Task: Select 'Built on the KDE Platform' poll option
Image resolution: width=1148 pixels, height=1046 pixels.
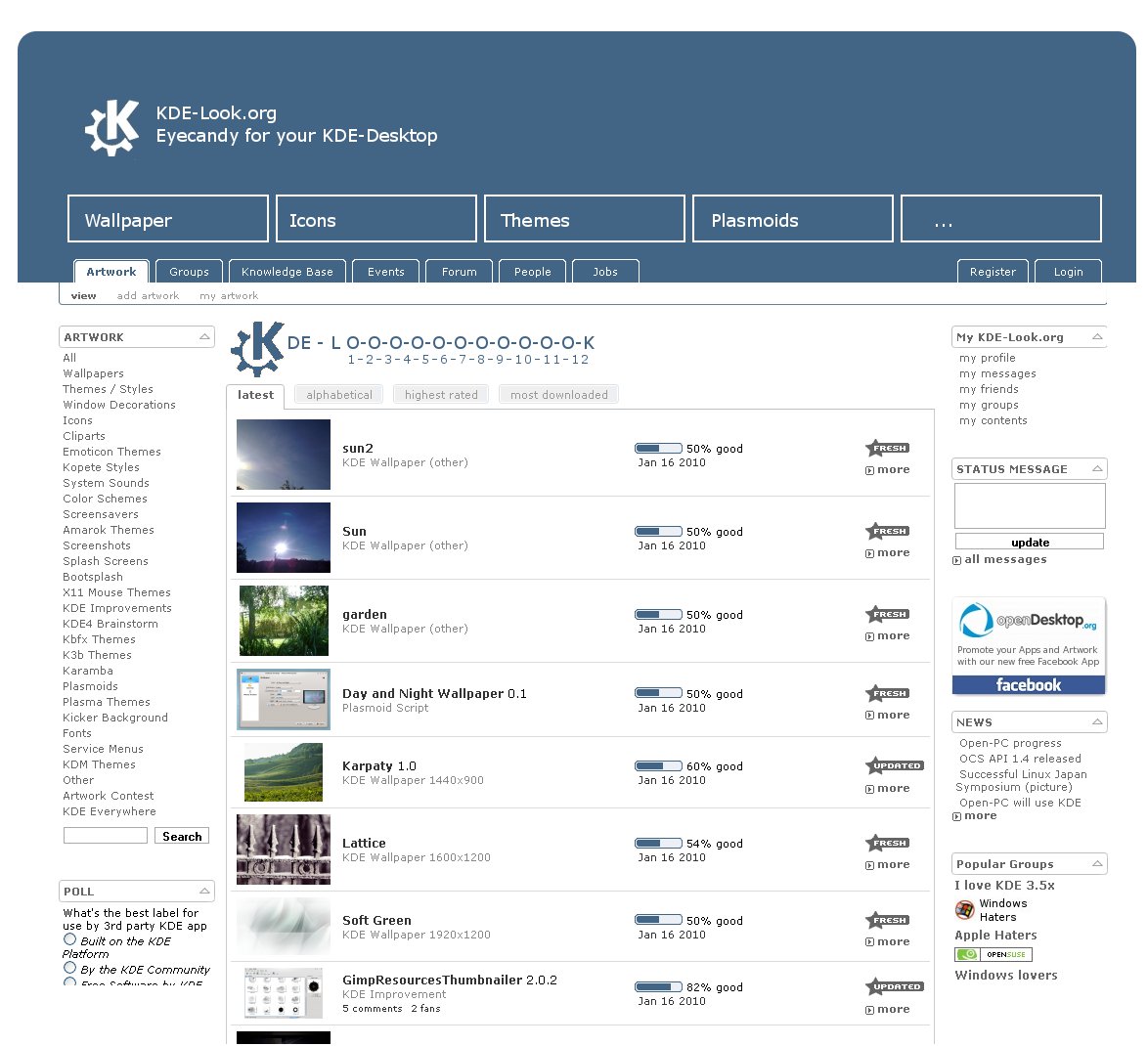Action: pyautogui.click(x=69, y=939)
